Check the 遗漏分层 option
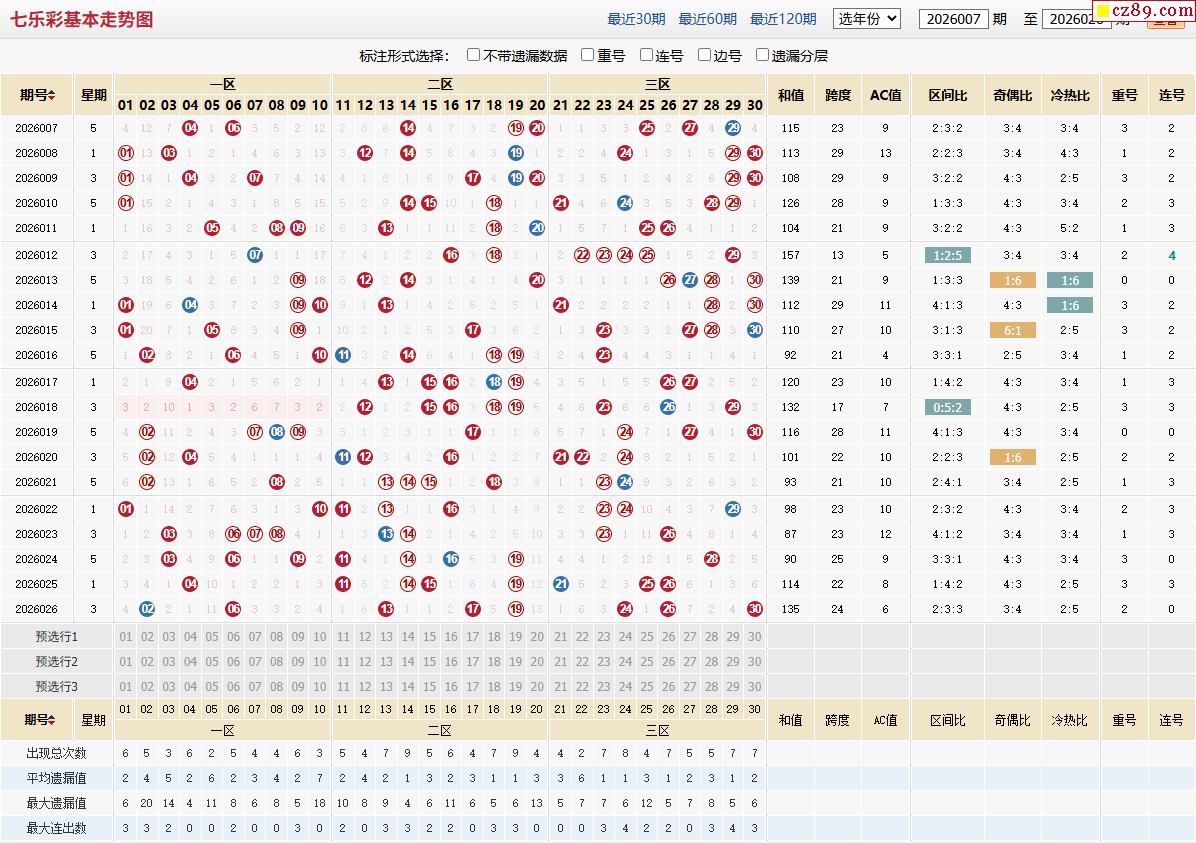 tap(763, 55)
